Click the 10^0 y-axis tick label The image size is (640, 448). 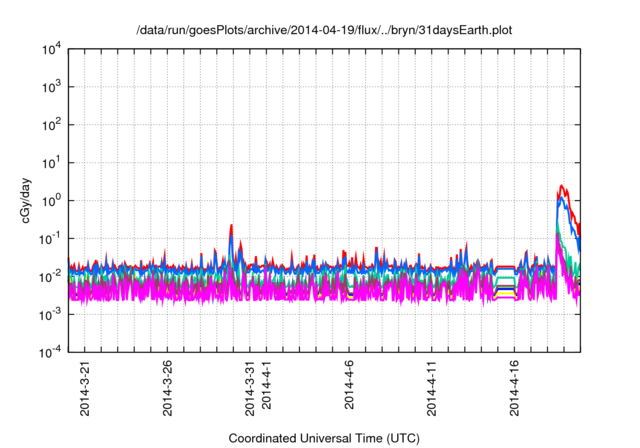click(52, 200)
